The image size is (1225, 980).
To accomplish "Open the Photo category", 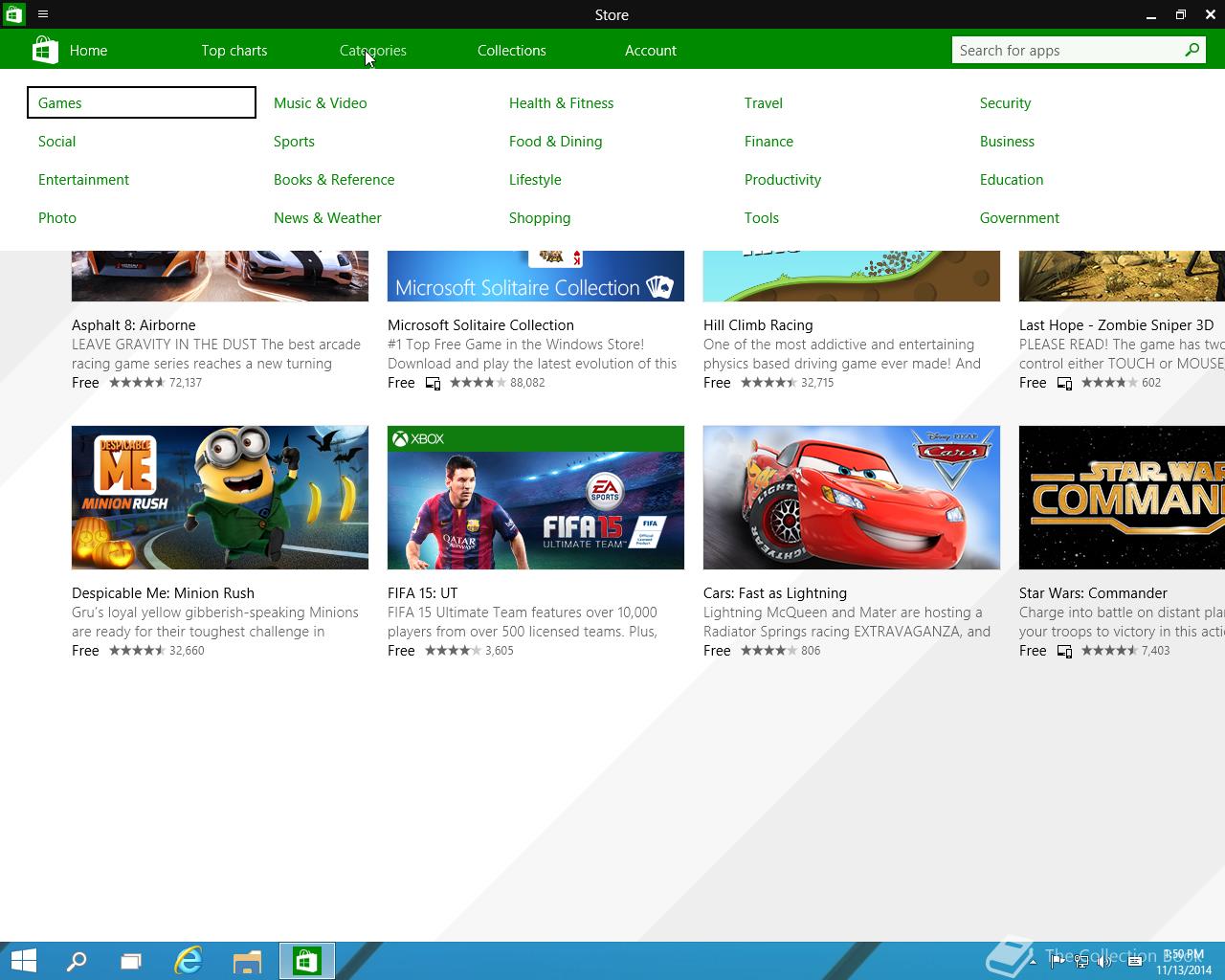I will [x=56, y=218].
